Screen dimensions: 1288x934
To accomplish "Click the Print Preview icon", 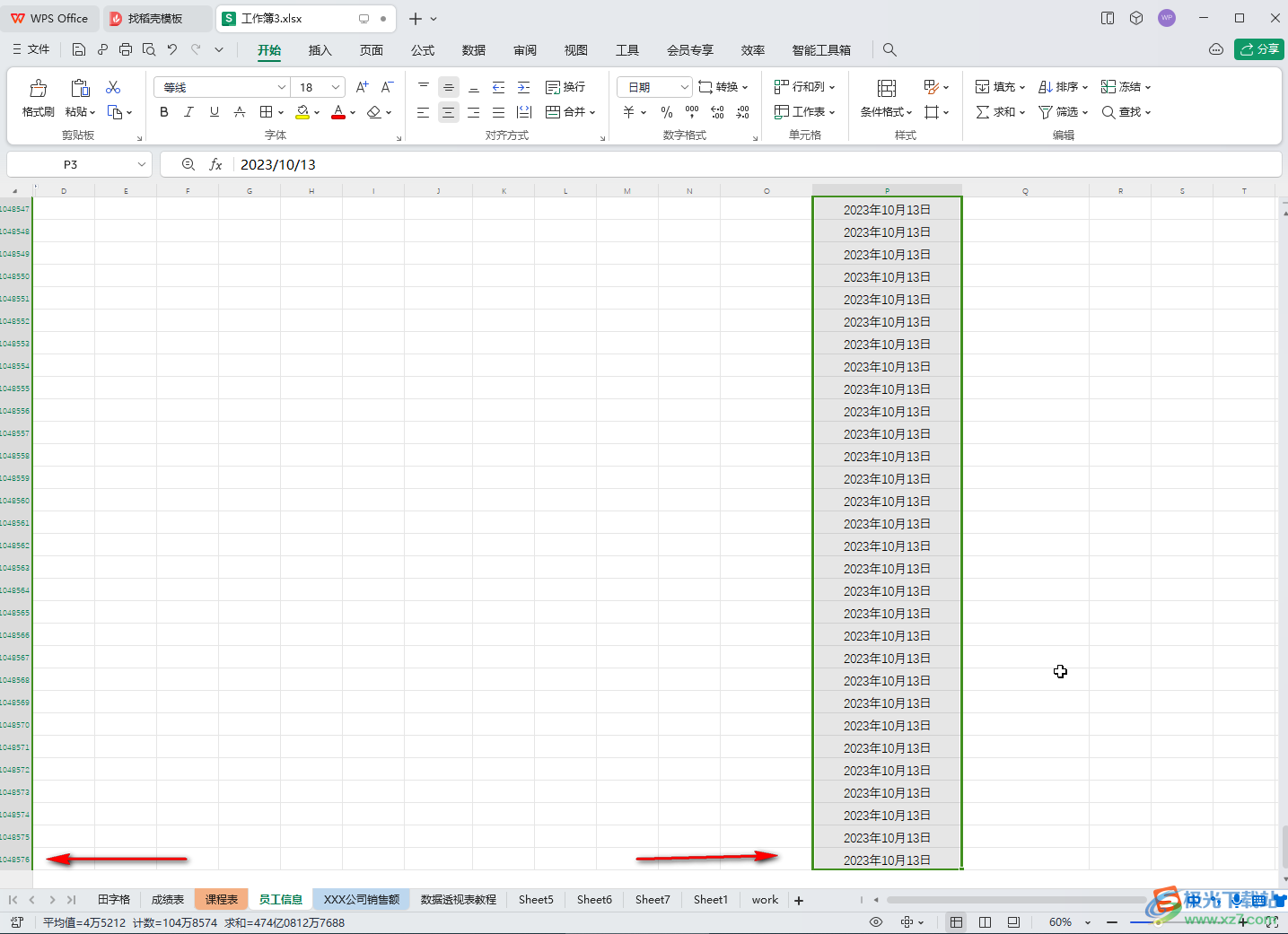I will pos(149,49).
